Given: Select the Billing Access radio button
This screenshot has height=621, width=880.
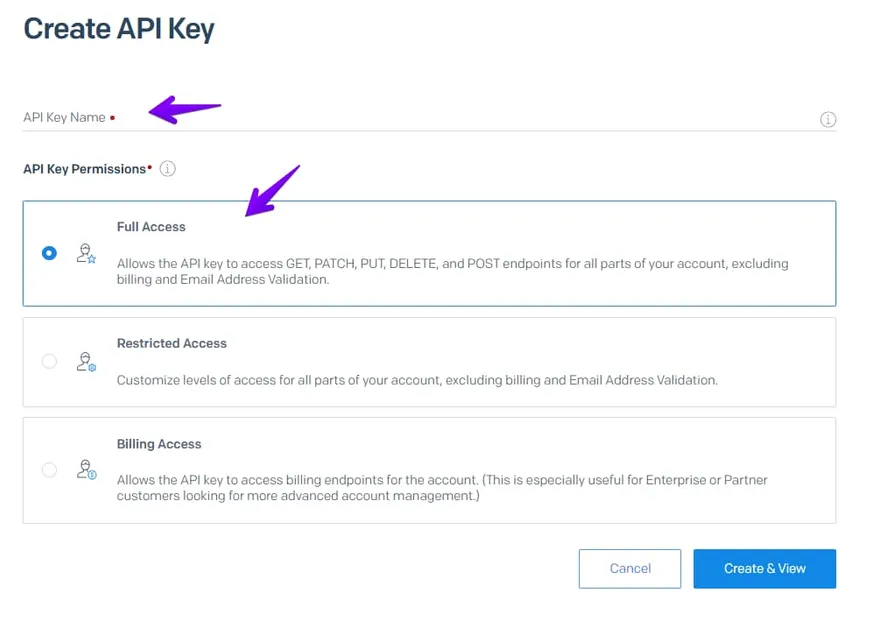Looking at the screenshot, I should coord(49,469).
